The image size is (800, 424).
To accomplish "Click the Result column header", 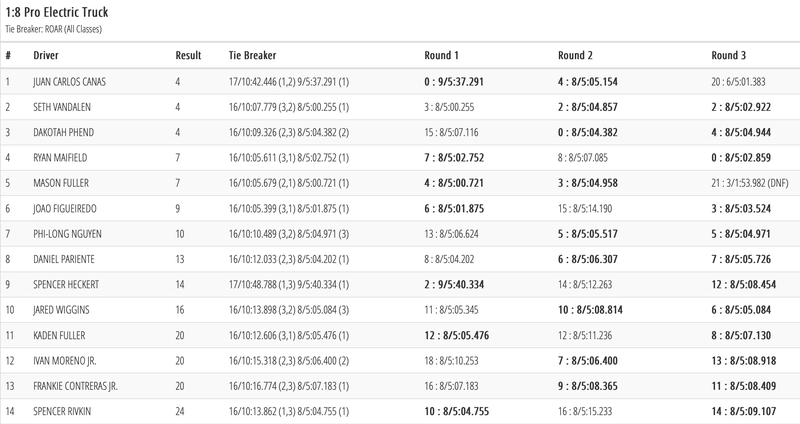I will [x=189, y=55].
